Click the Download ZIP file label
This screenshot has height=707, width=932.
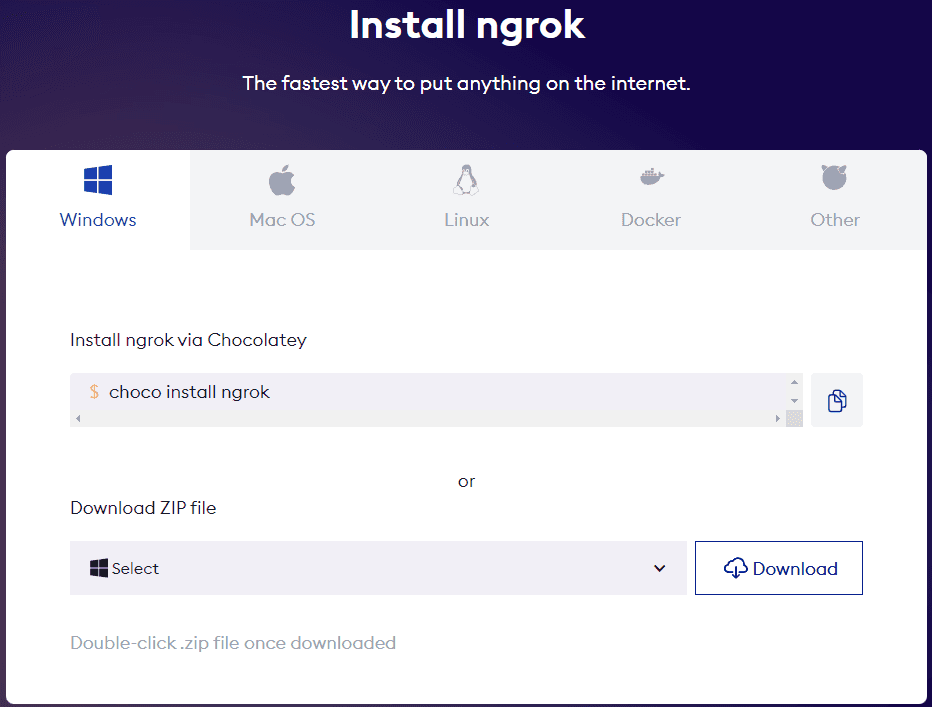(x=143, y=508)
